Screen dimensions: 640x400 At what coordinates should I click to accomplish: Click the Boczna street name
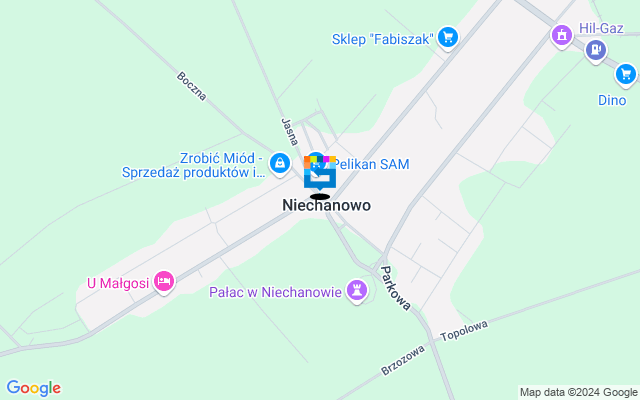coord(192,86)
